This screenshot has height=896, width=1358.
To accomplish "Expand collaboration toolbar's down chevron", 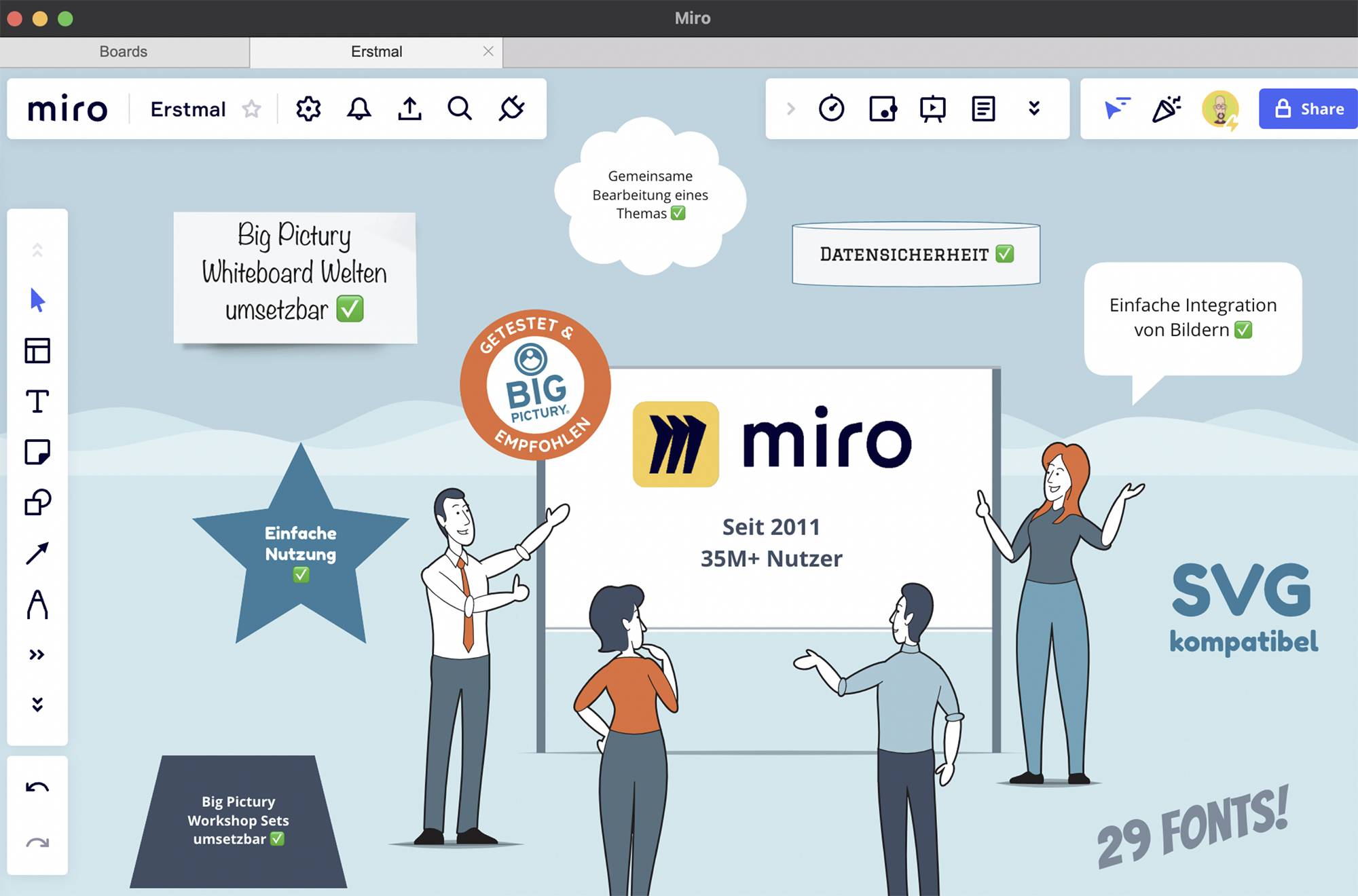I will click(x=1034, y=109).
